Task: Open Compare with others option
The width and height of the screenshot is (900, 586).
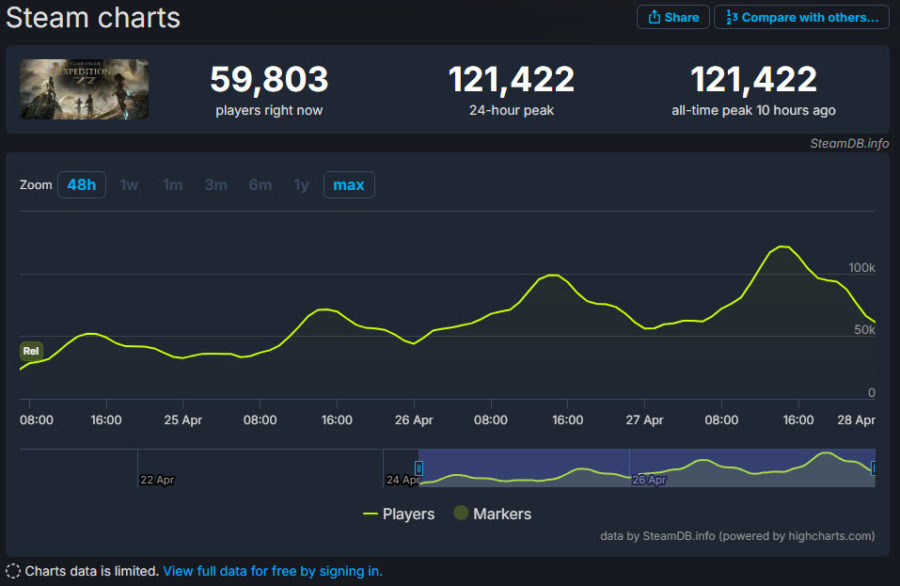Action: point(801,17)
